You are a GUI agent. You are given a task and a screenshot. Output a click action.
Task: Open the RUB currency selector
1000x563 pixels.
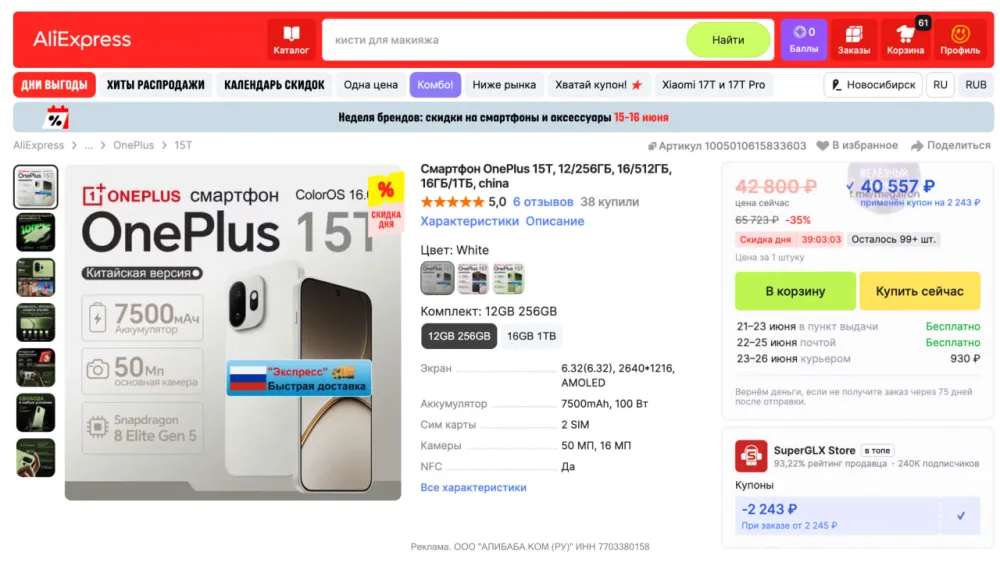click(x=975, y=85)
